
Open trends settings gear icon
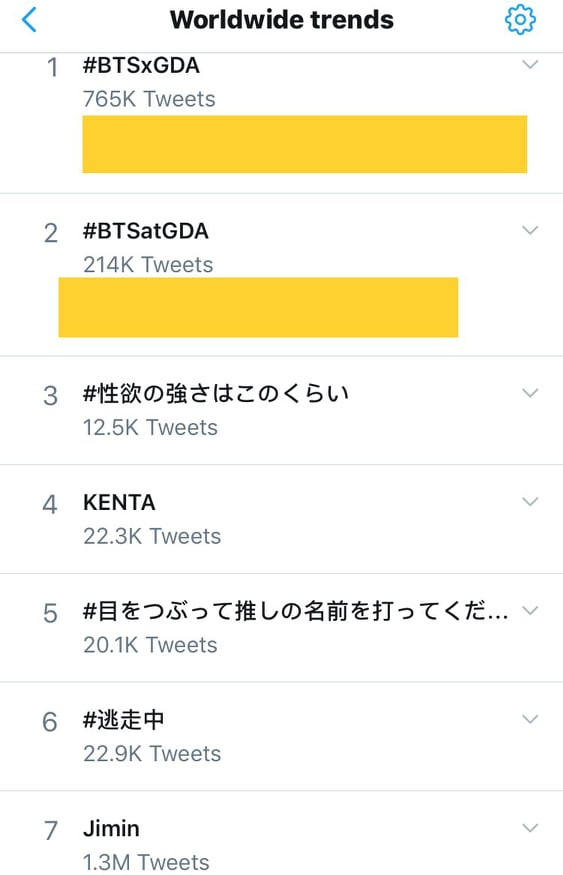[x=520, y=20]
